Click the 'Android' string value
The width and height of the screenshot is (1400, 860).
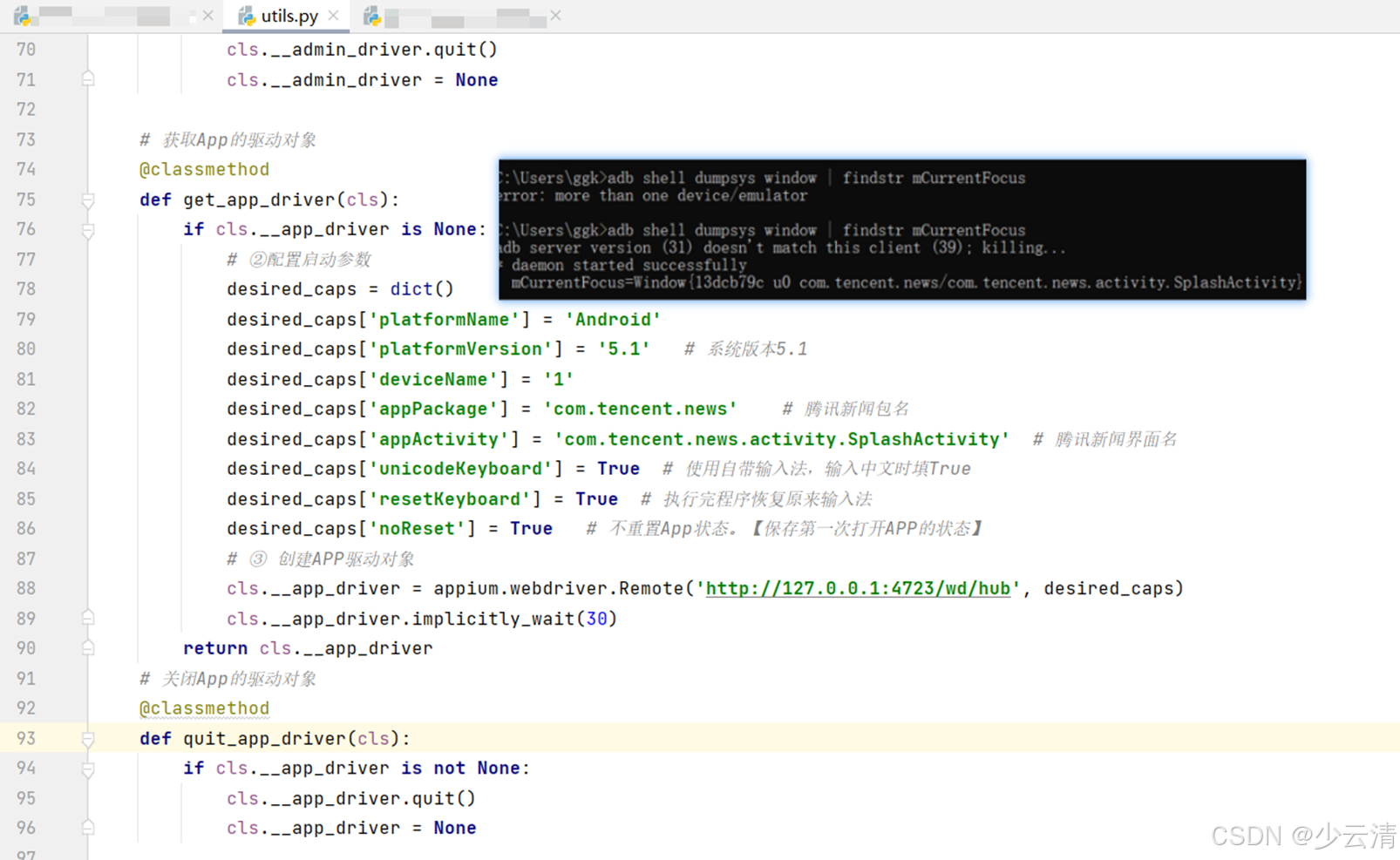pyautogui.click(x=614, y=319)
